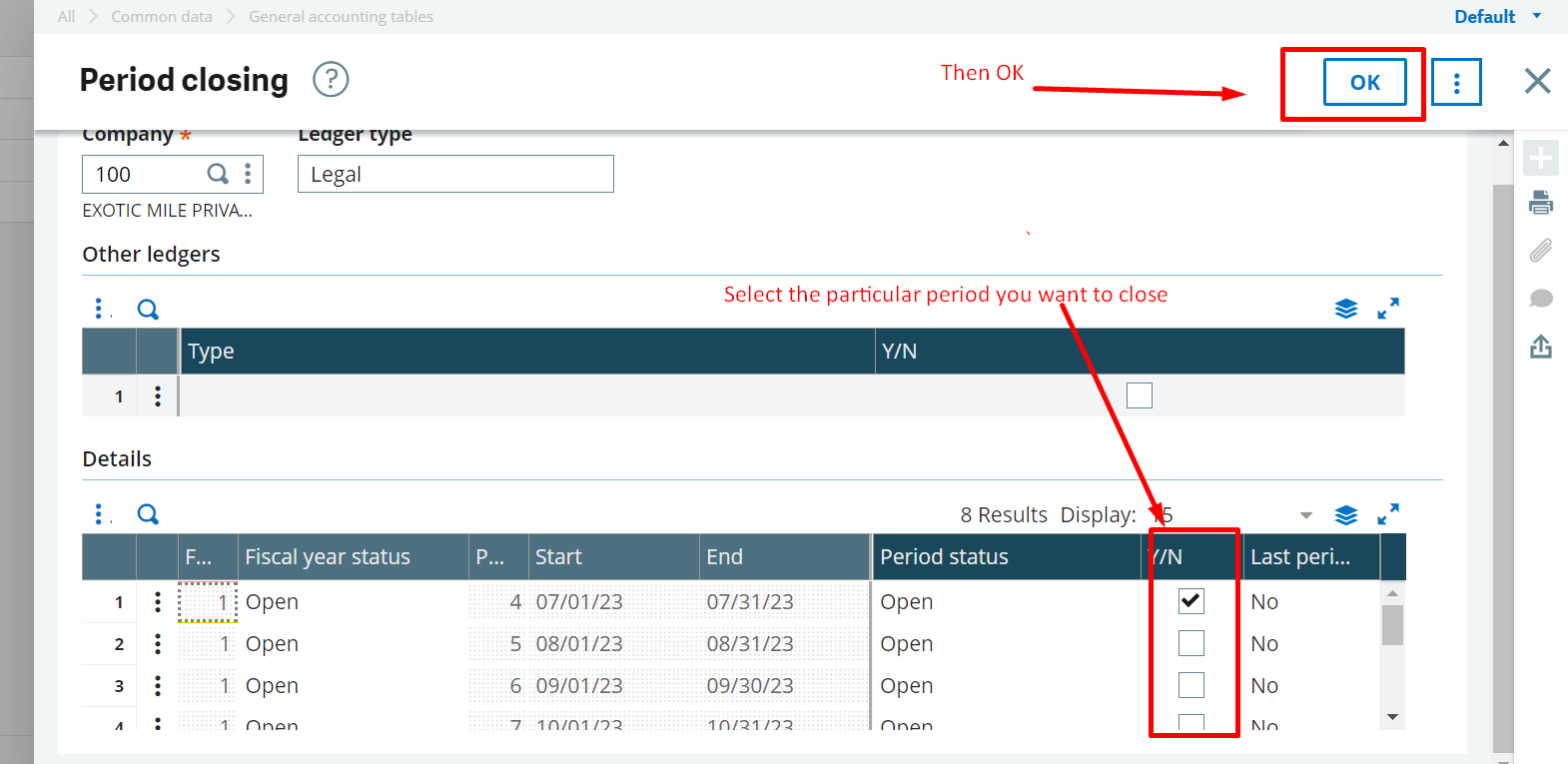Click the help question mark icon
1568x764 pixels.
click(x=331, y=79)
